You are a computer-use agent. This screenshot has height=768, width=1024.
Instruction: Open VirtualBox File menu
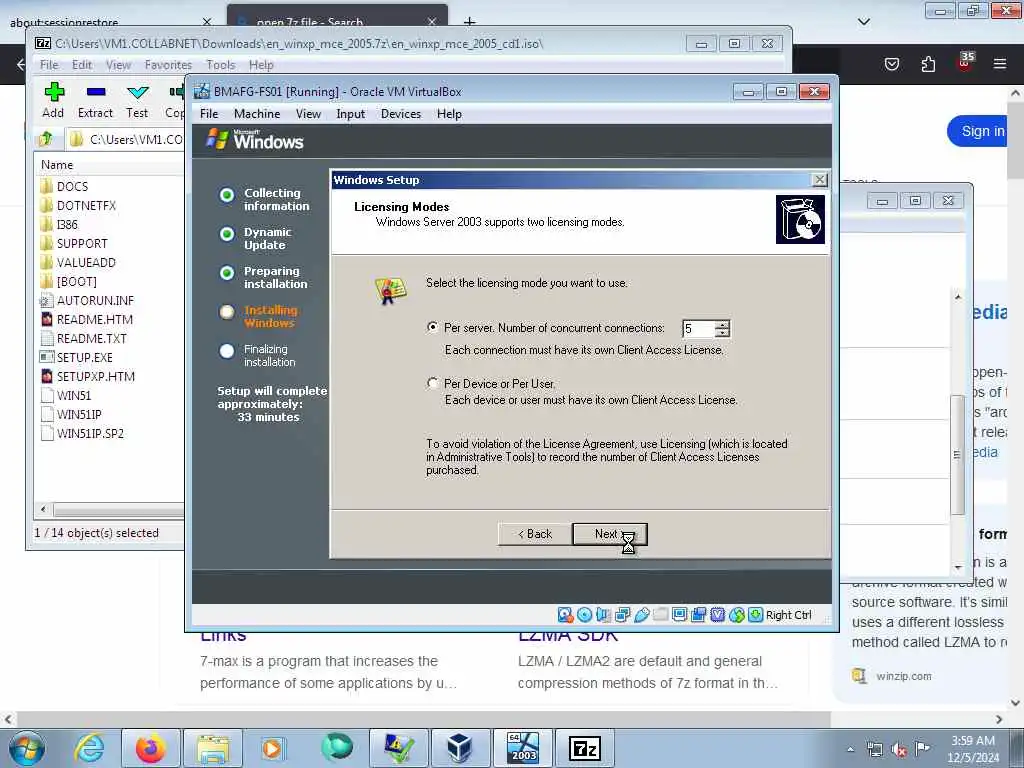tap(209, 114)
